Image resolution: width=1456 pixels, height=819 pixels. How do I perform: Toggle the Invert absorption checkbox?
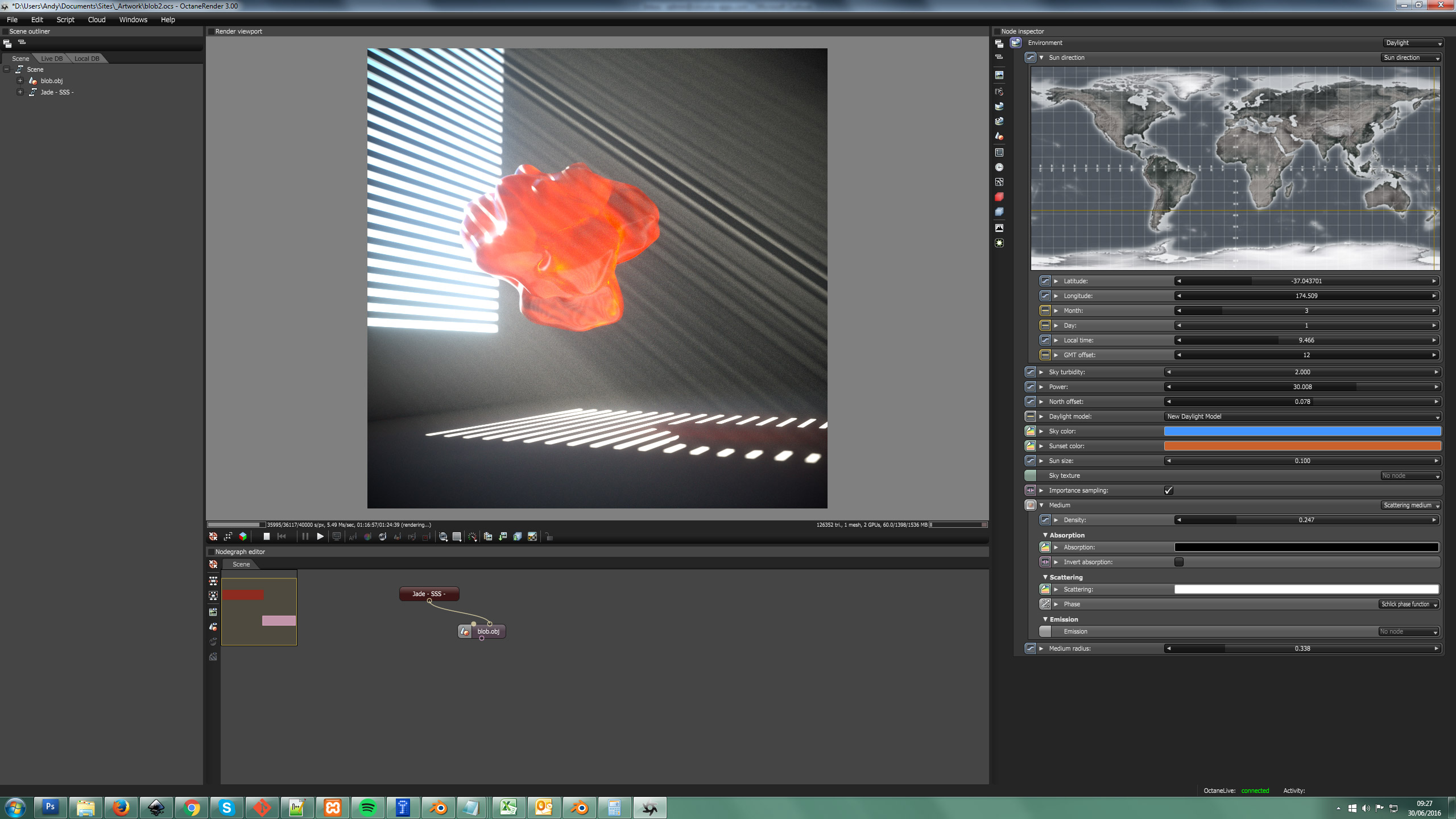[x=1178, y=562]
